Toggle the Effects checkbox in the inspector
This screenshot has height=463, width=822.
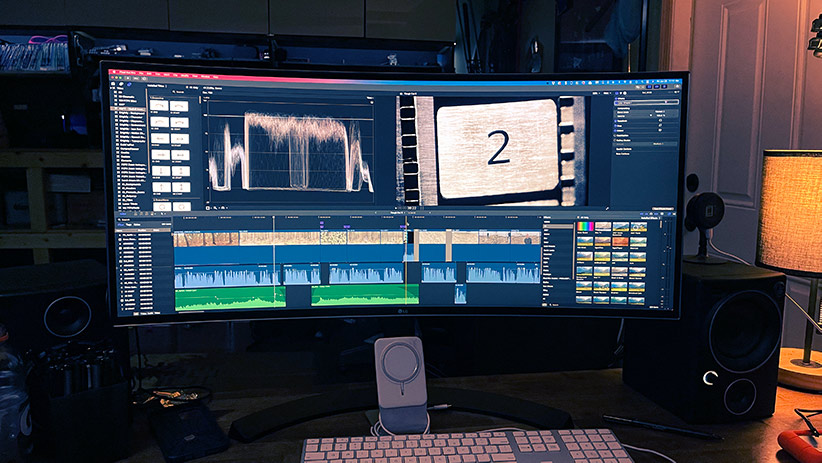pos(616,99)
